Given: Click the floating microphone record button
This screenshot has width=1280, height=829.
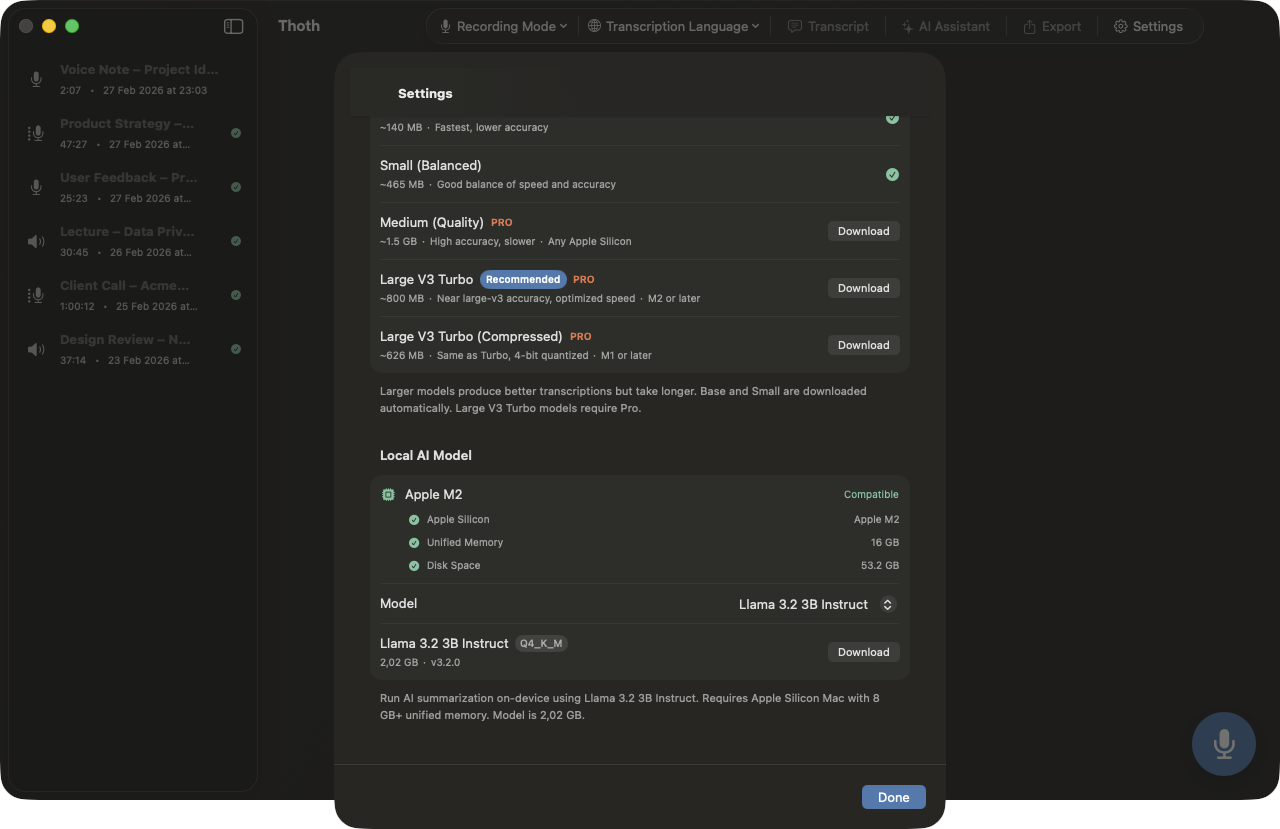Looking at the screenshot, I should [x=1223, y=744].
